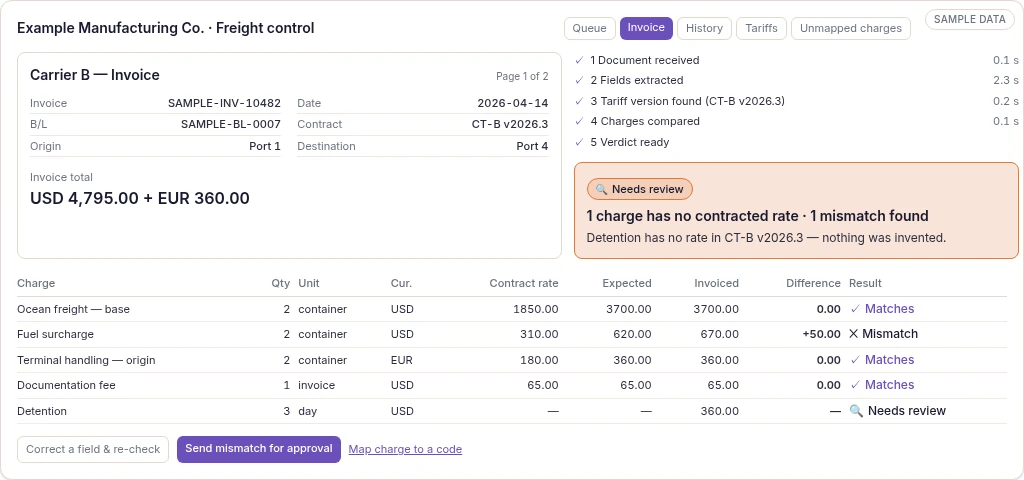The image size is (1024, 480).
Task: Select the Fuel surcharge charge name
Action: [56, 334]
